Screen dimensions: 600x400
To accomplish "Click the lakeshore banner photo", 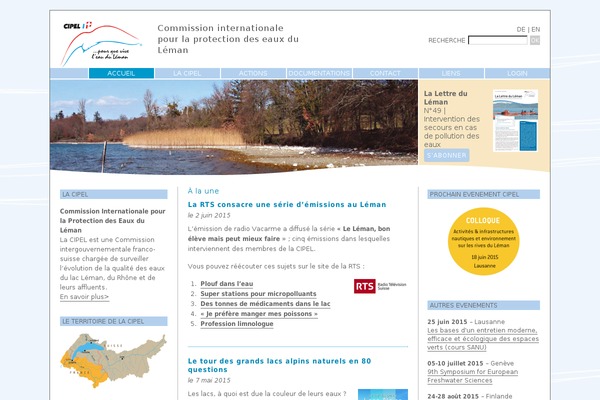I will coord(234,127).
